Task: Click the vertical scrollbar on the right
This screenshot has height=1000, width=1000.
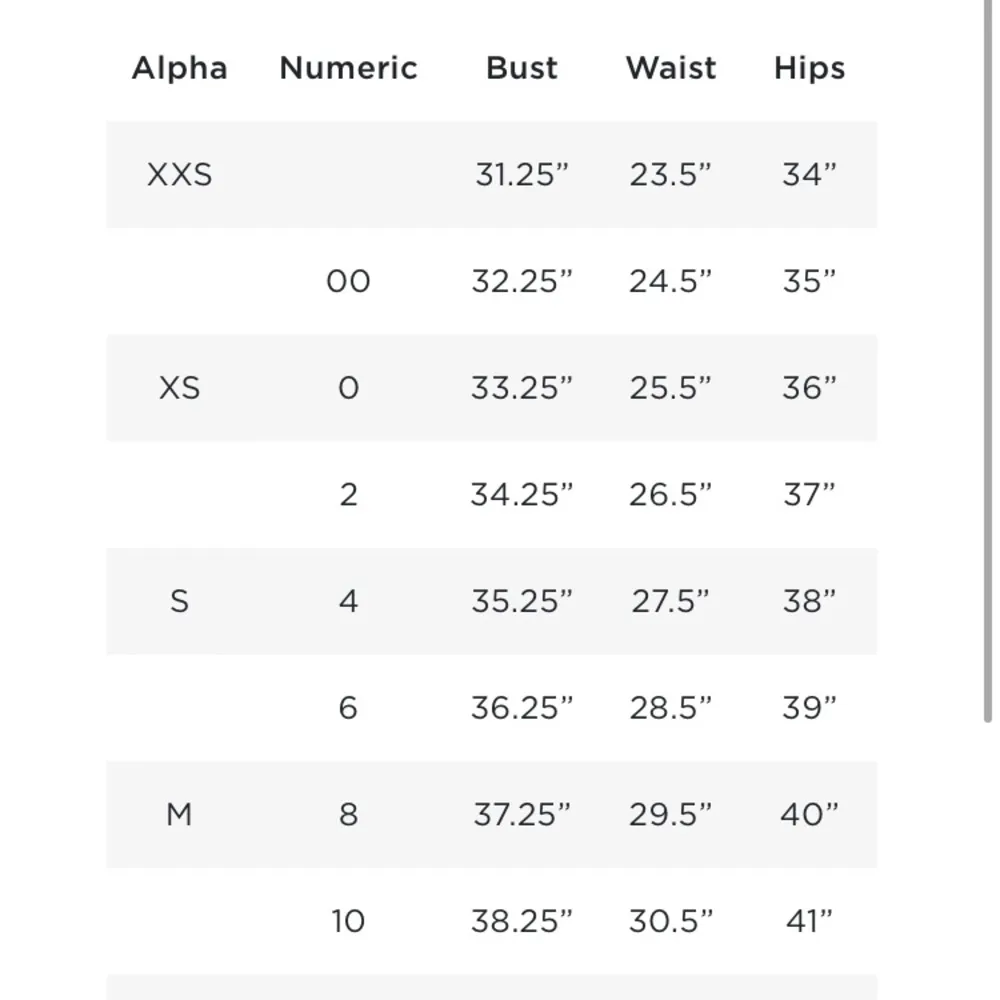Action: (988, 360)
